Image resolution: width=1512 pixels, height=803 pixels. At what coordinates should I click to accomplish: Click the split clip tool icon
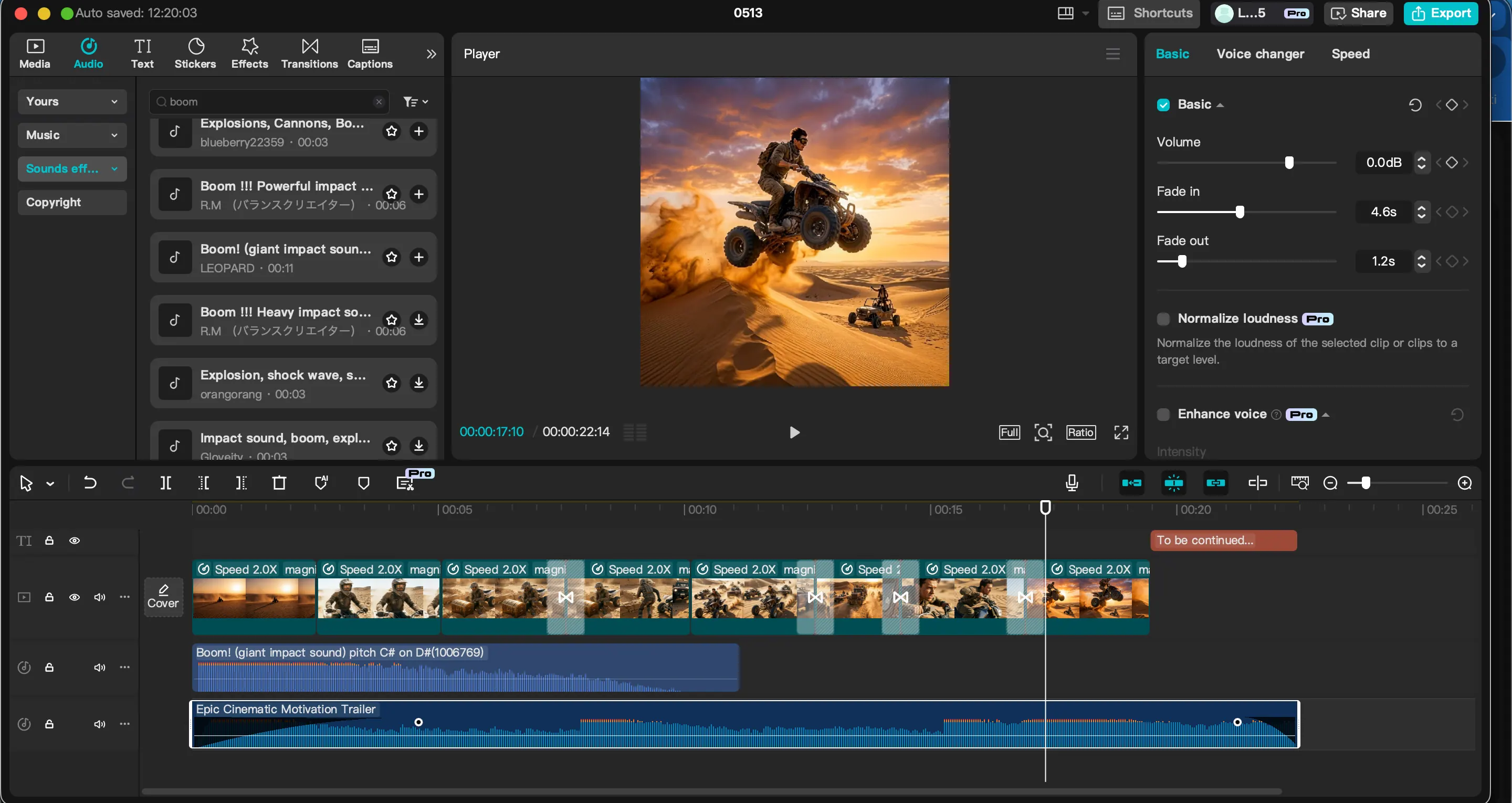coord(166,483)
